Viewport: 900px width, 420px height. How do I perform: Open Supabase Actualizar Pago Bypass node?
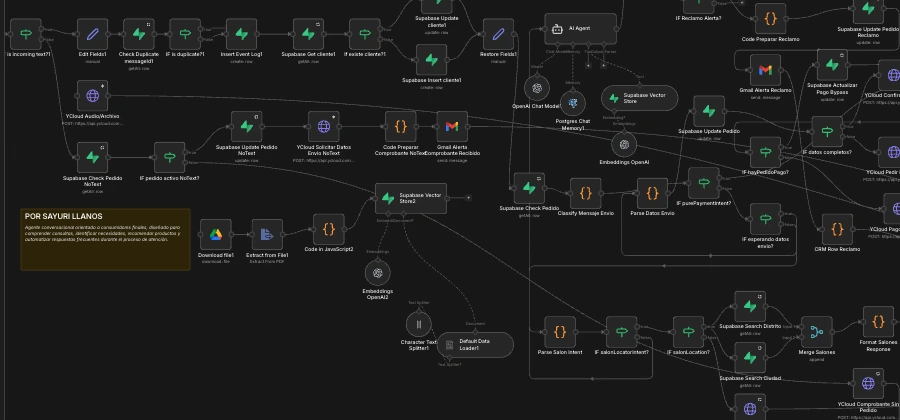pos(832,65)
